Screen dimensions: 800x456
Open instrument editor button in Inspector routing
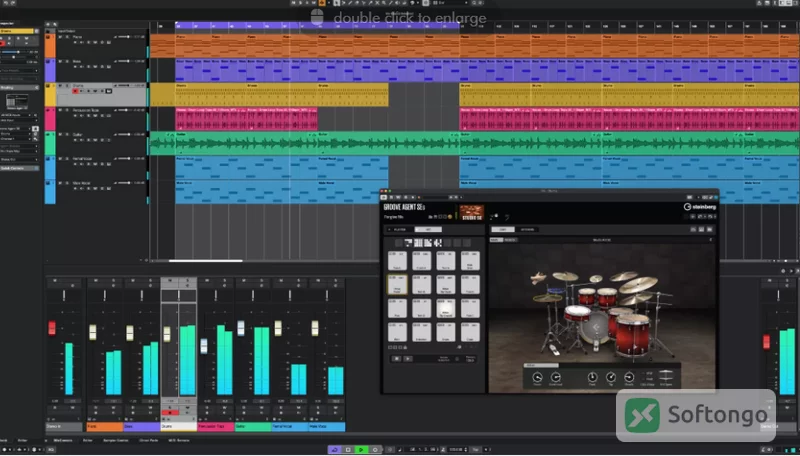pos(35,129)
